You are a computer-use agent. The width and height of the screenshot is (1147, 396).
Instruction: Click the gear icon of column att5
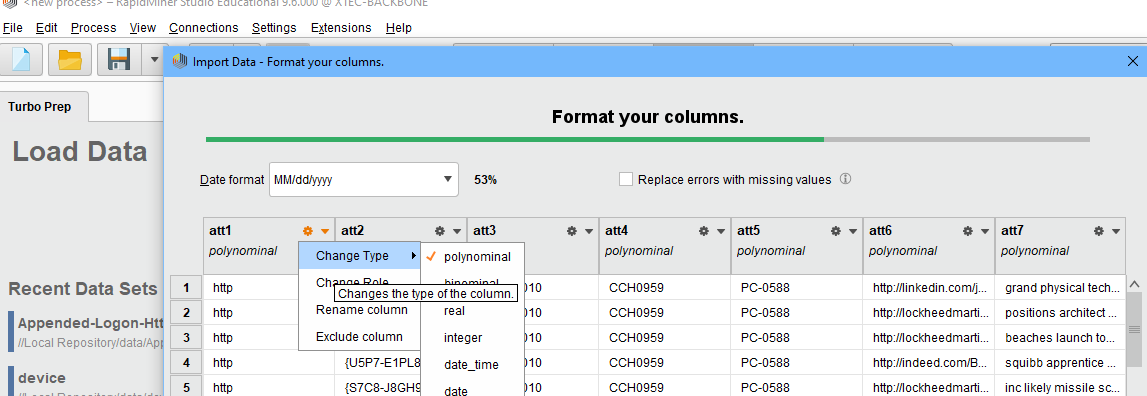[835, 231]
